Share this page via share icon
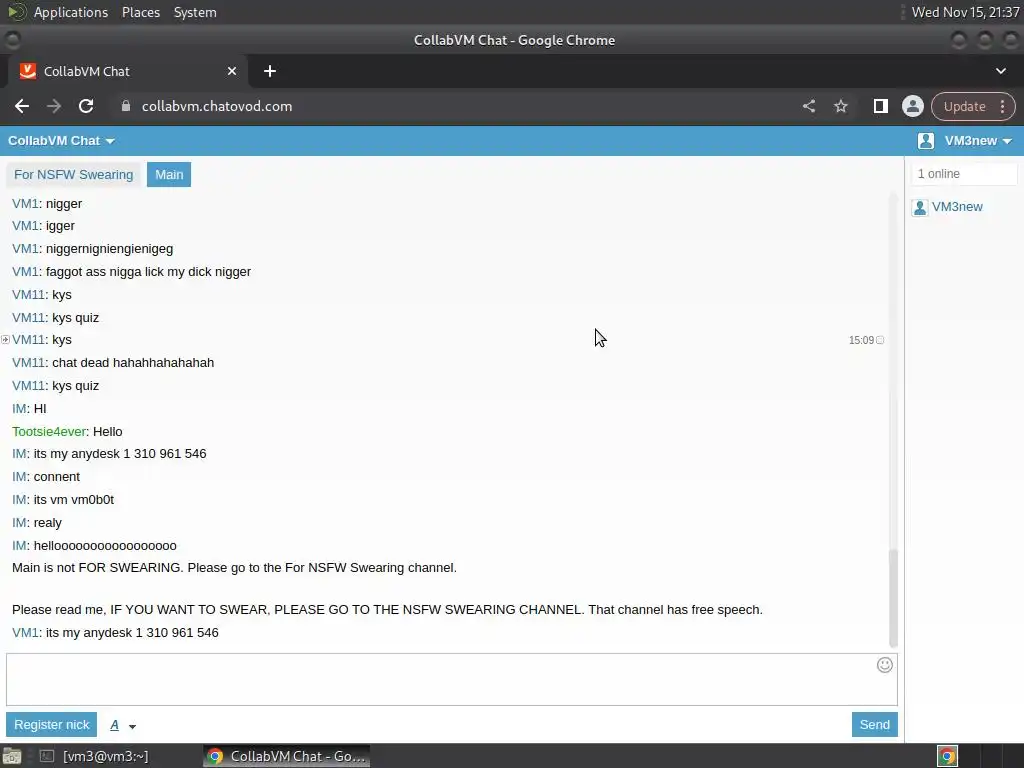This screenshot has height=768, width=1024. (808, 106)
